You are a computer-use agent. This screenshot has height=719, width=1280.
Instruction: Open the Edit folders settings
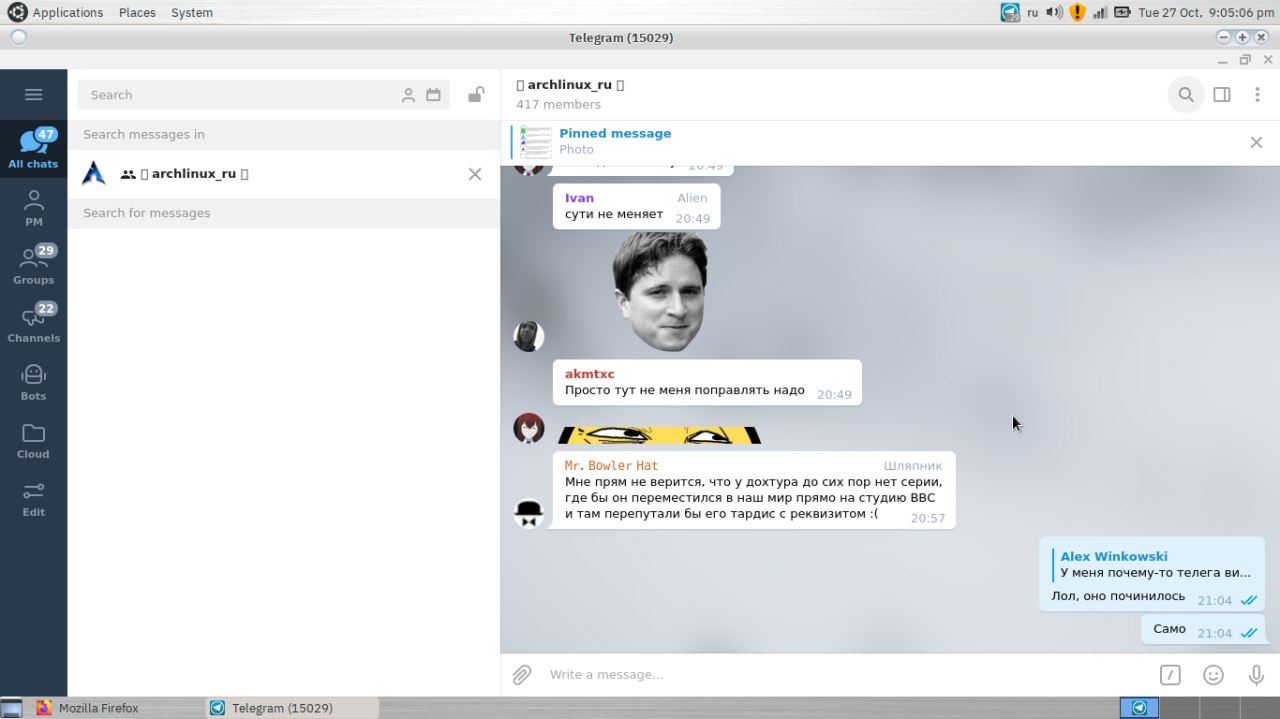(x=33, y=497)
